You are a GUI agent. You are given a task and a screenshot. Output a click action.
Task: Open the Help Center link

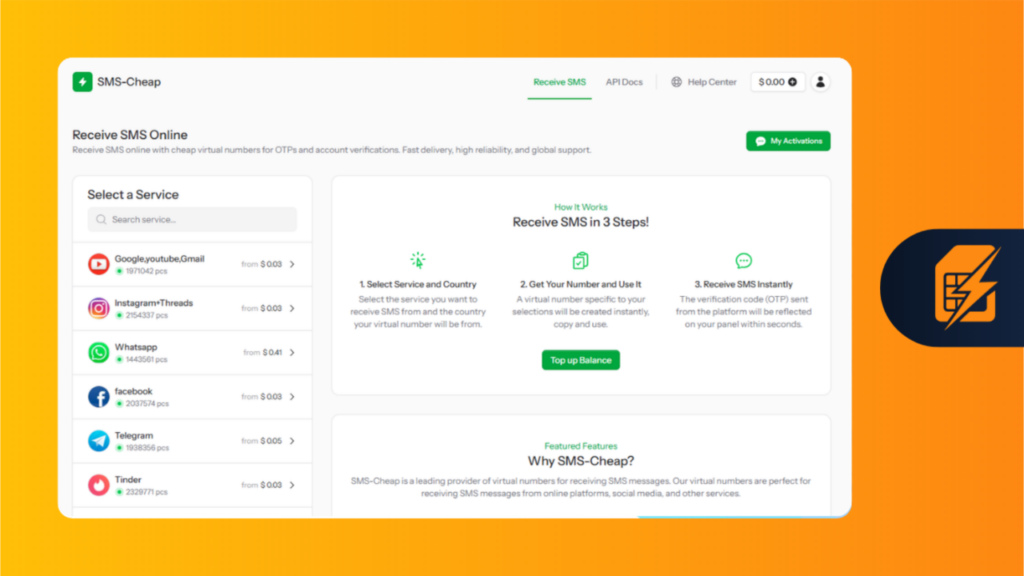click(710, 82)
